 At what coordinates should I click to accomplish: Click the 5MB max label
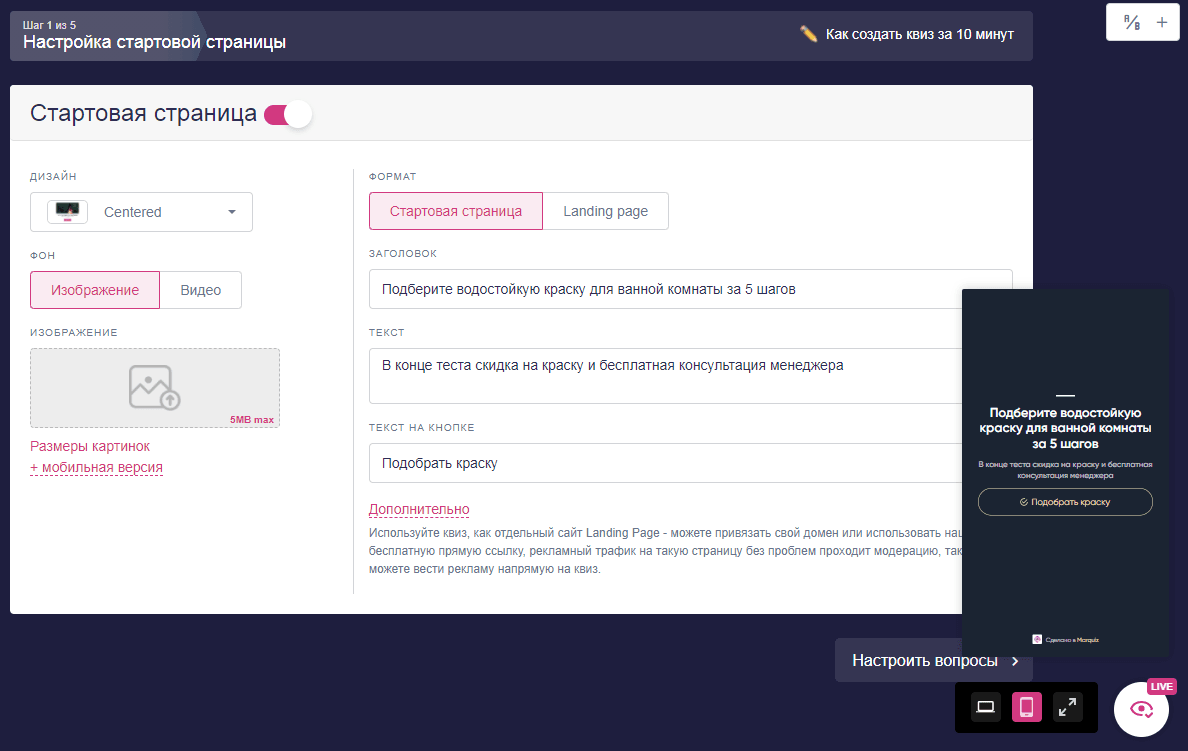tap(252, 420)
